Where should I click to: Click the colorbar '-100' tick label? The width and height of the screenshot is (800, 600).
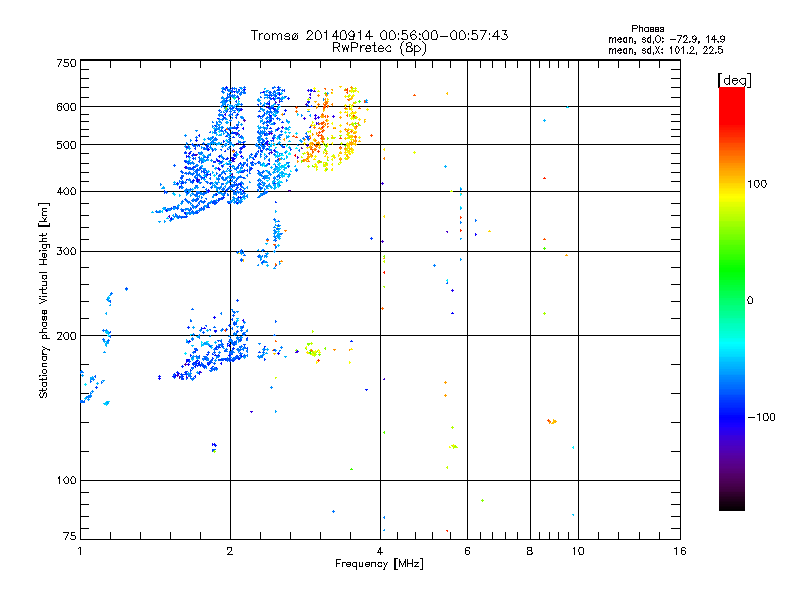[x=761, y=417]
